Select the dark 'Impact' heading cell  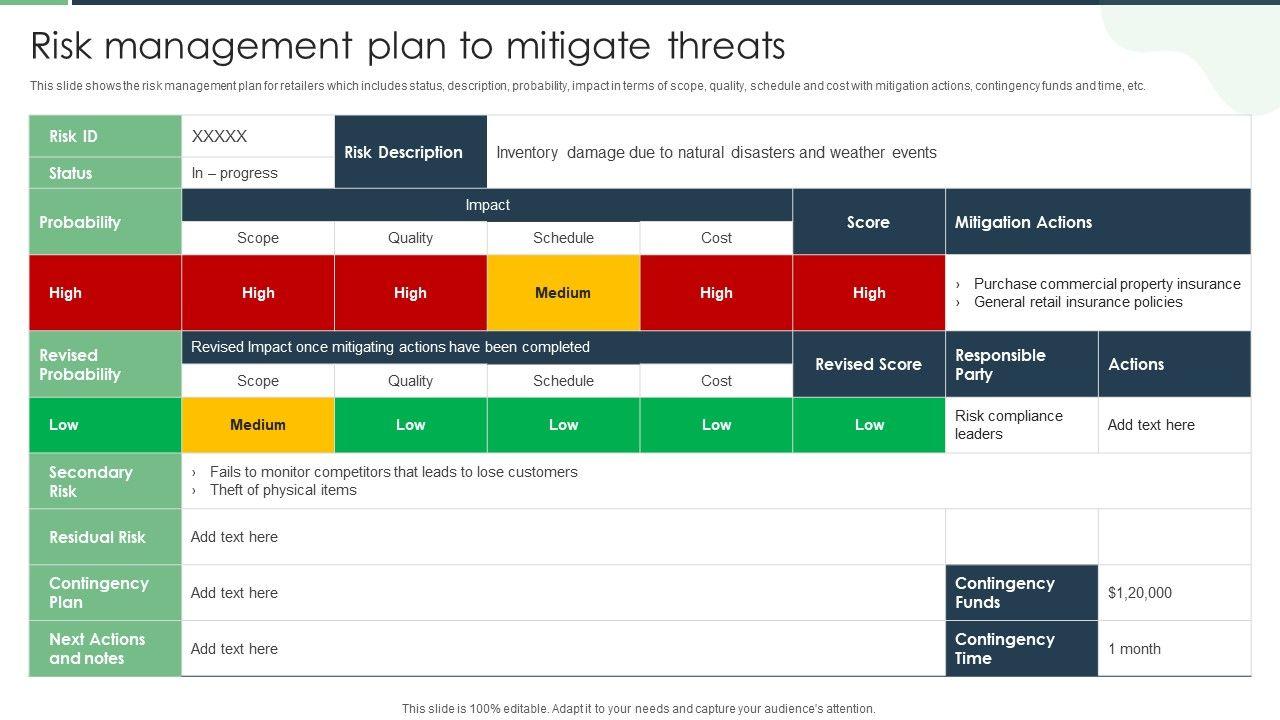coord(487,205)
